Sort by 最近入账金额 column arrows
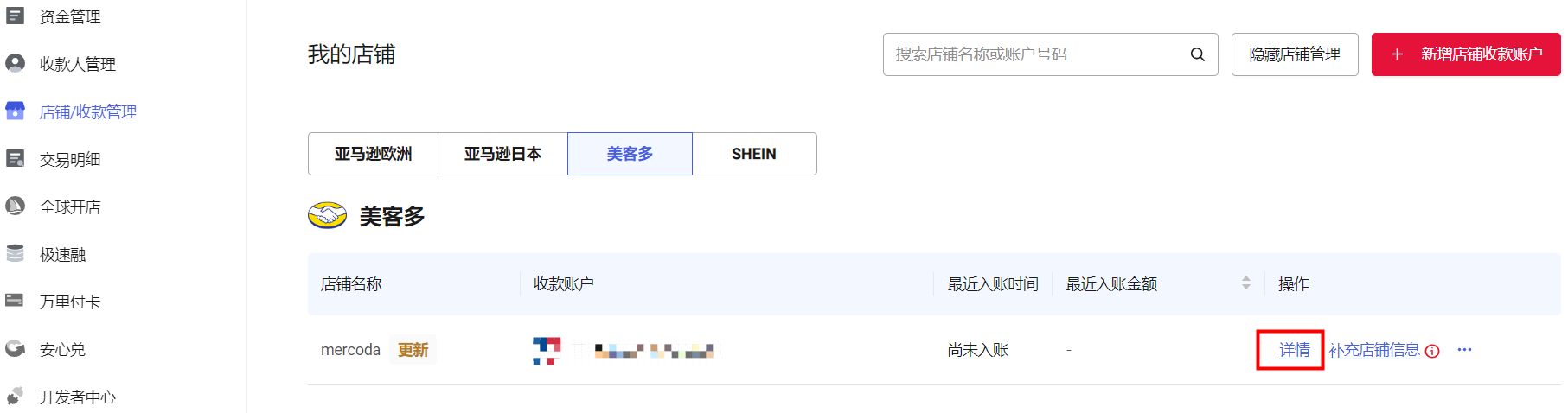This screenshot has width=1568, height=413. (1245, 283)
